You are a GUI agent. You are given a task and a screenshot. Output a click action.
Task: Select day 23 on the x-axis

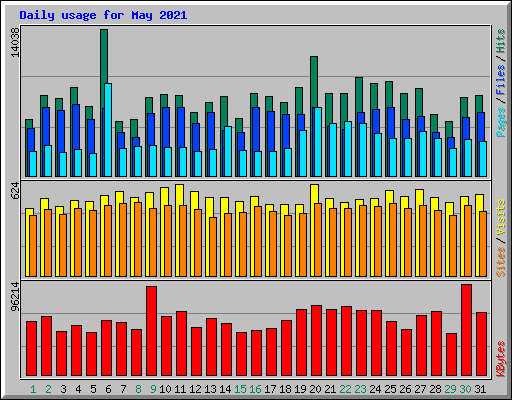(x=360, y=389)
